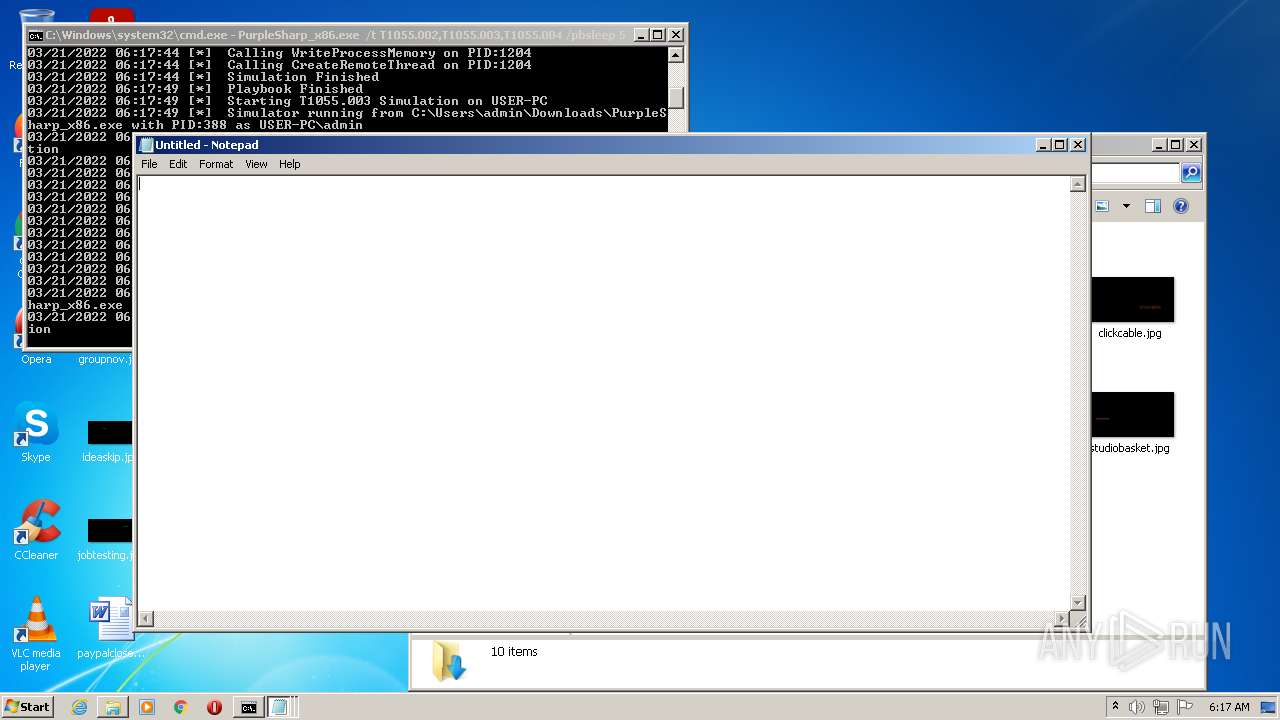Screen dimensions: 1280x720
Task: Click the 6:17 AM clock
Action: pyautogui.click(x=1229, y=707)
